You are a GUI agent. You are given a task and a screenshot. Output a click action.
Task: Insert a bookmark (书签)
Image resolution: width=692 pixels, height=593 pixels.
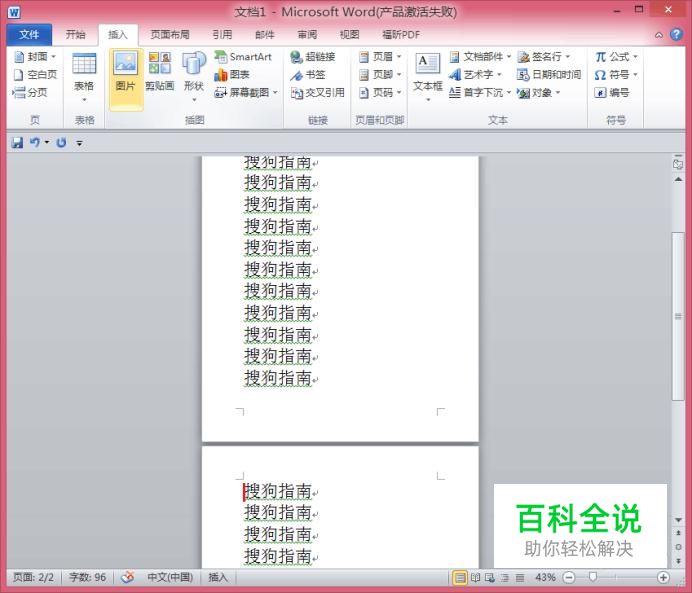click(x=308, y=75)
